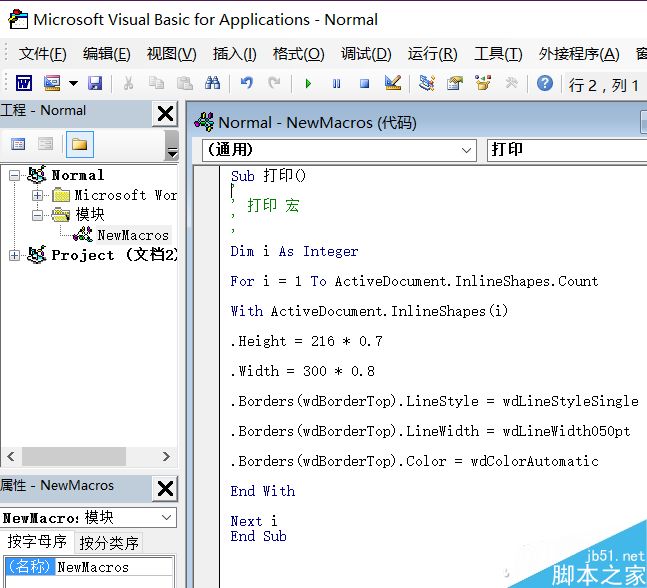Undo last action with blue arrow
647x588 pixels.
(x=247, y=83)
